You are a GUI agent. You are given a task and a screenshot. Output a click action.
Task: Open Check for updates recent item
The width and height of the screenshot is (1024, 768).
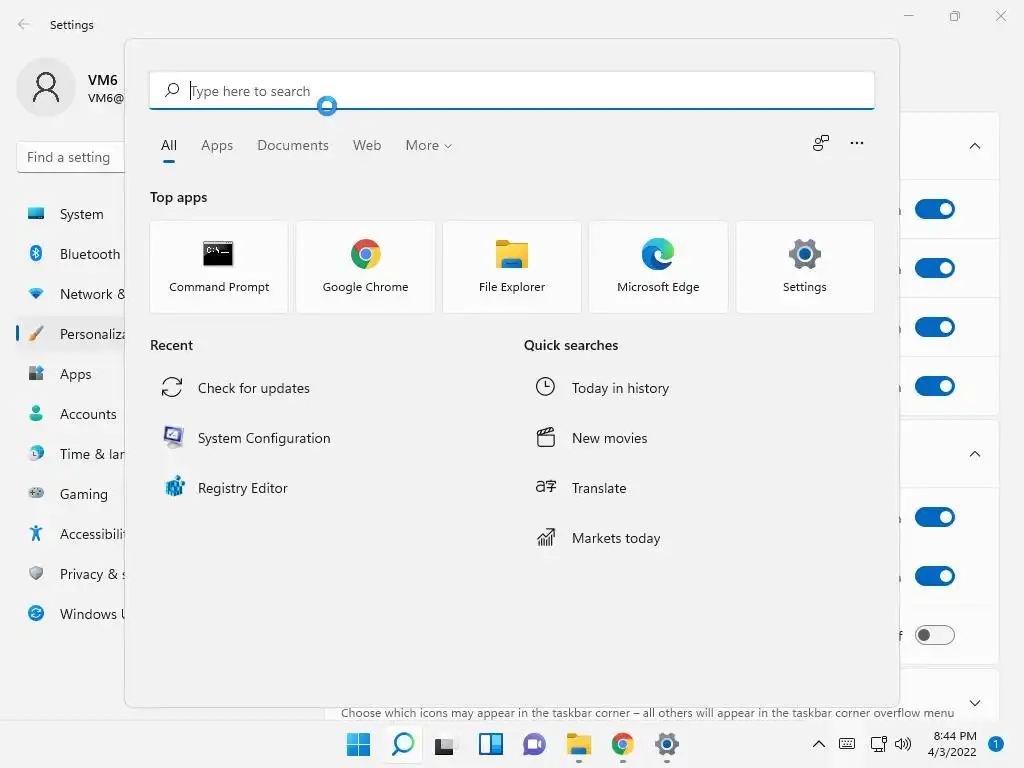pyautogui.click(x=236, y=388)
